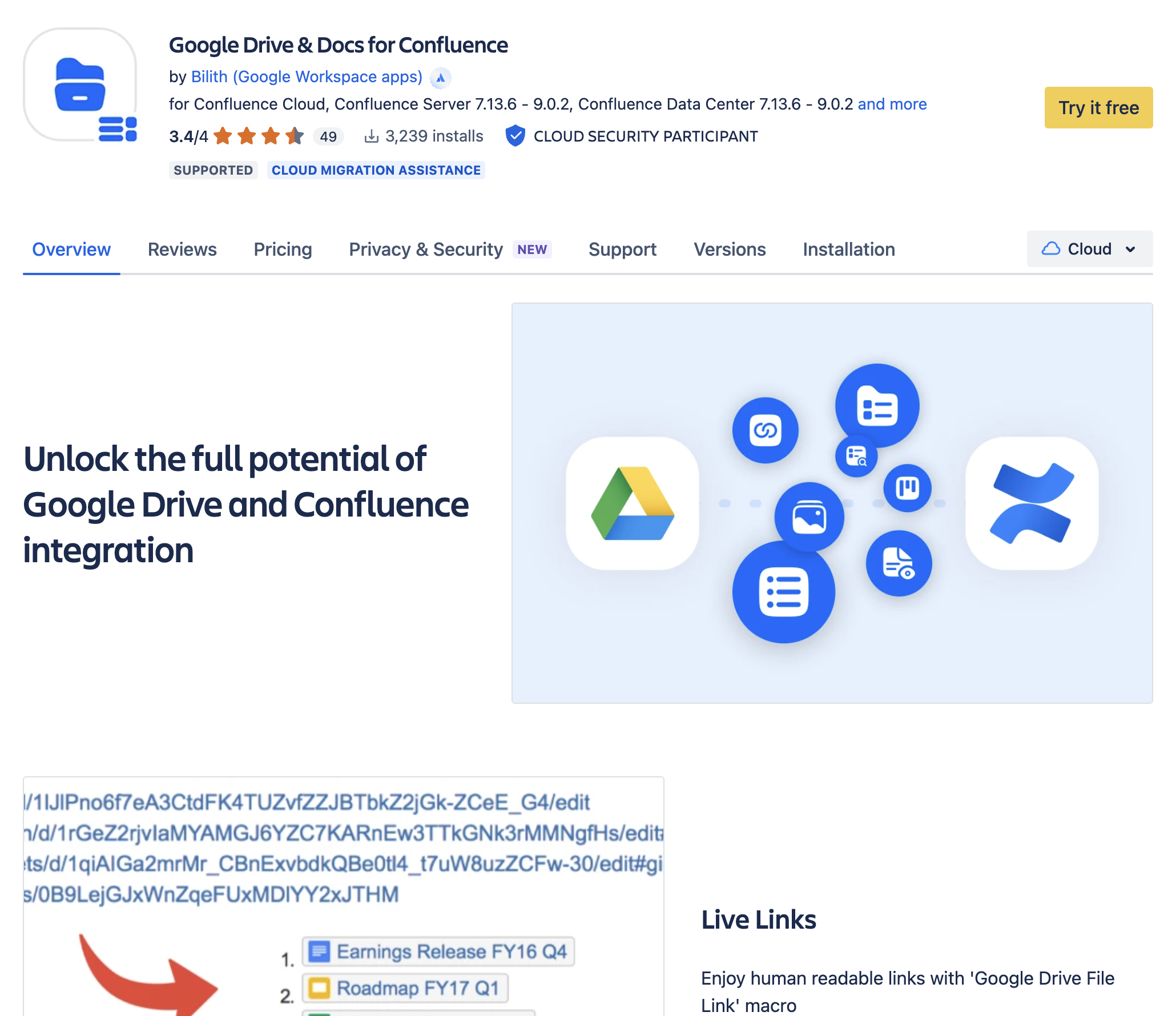Viewport: 1176px width, 1016px height.
Task: Click the 'and more' compatibility link
Action: pos(892,104)
